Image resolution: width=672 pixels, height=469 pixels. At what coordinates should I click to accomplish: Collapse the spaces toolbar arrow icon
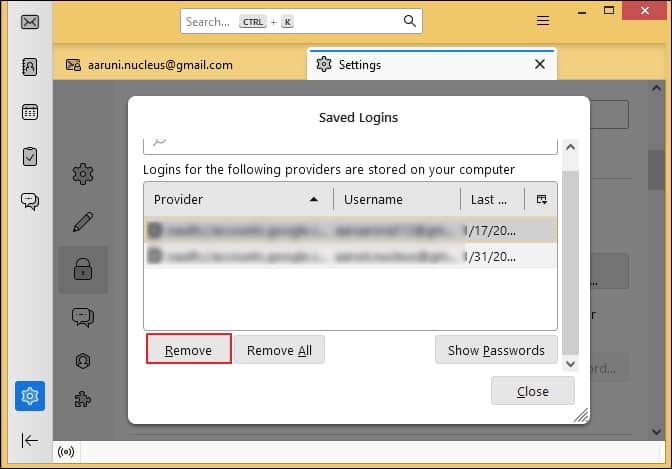[30, 440]
